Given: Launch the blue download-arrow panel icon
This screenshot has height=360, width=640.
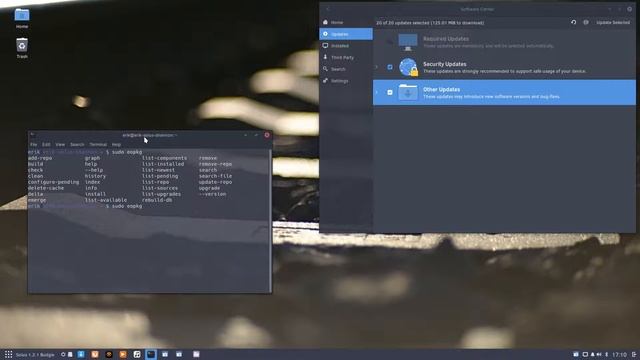Looking at the screenshot, I should (x=81, y=354).
